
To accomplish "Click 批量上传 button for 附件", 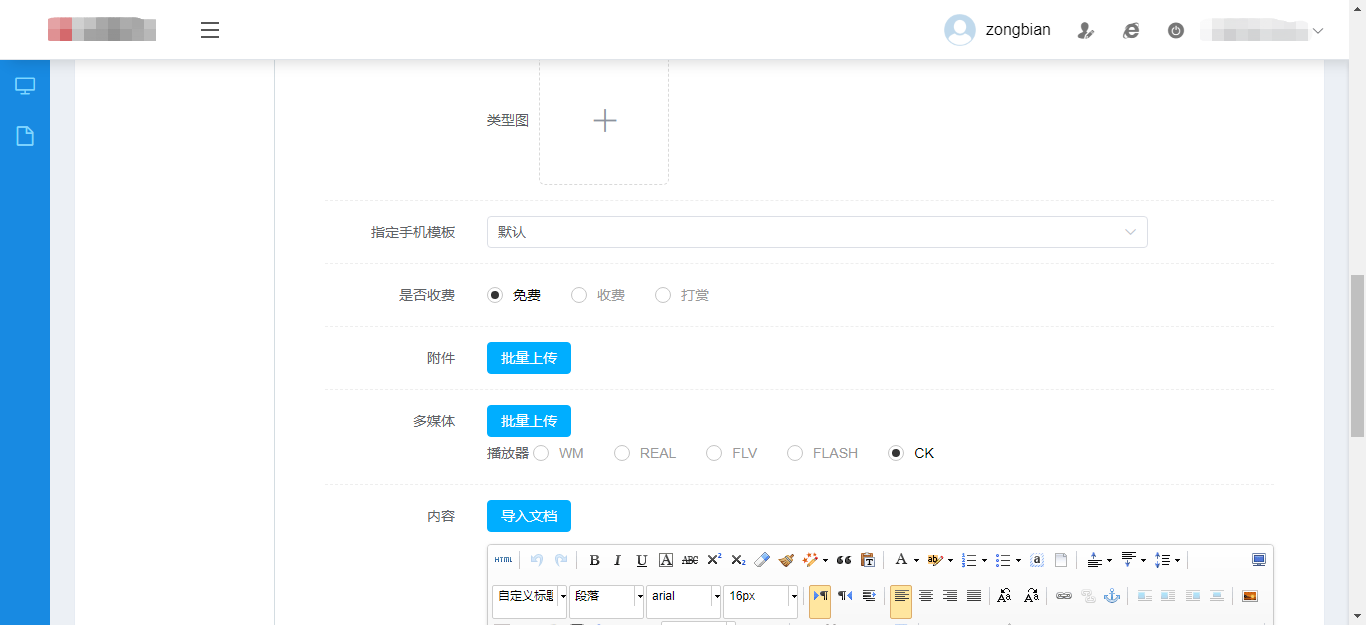I will pyautogui.click(x=528, y=358).
